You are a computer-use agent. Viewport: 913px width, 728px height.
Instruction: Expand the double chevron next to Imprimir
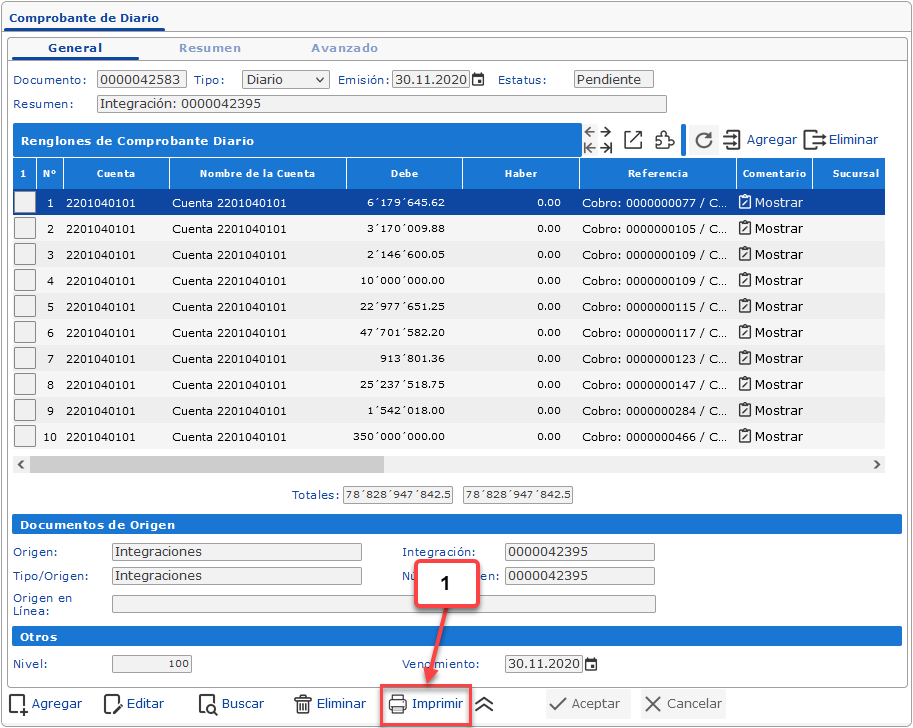(x=484, y=704)
